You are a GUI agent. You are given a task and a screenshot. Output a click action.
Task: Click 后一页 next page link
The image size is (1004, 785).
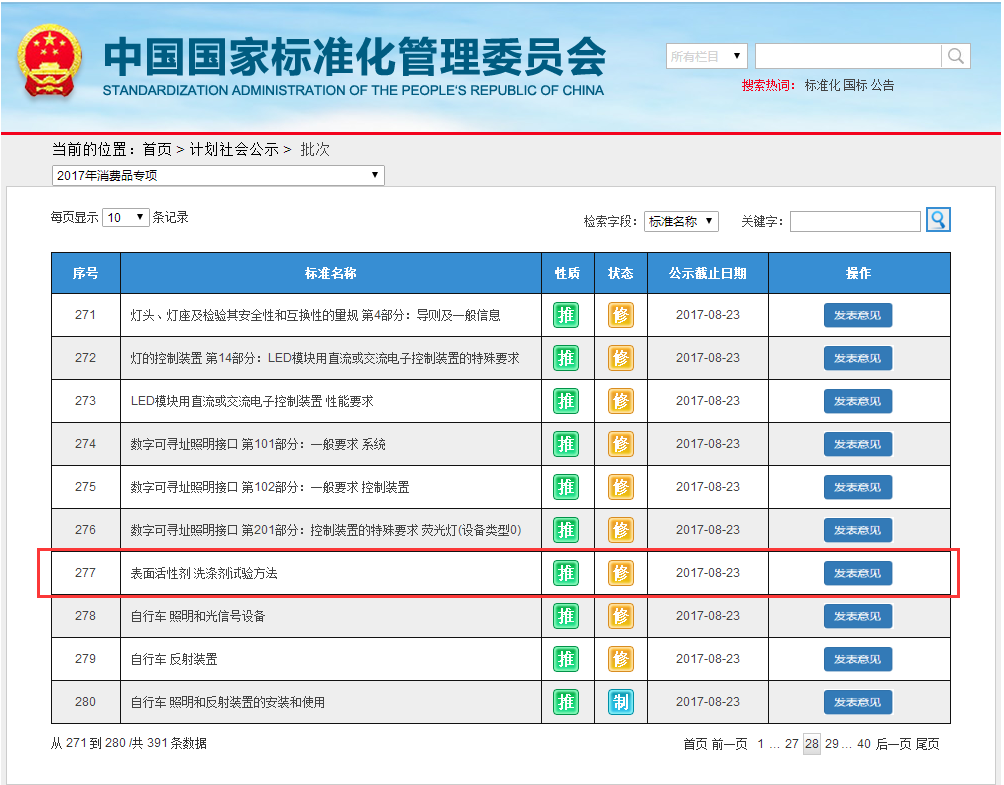click(x=893, y=744)
